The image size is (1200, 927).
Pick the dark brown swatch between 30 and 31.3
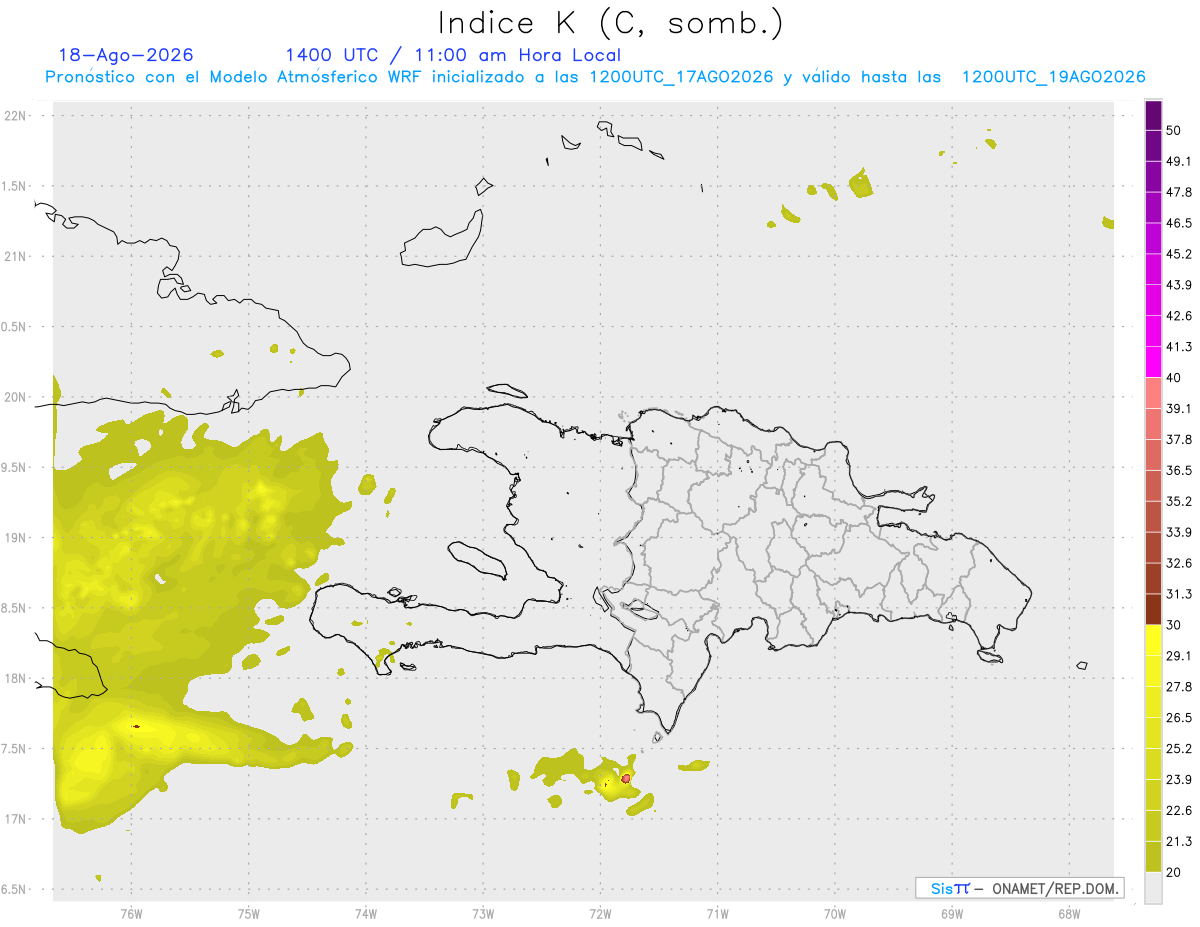pos(1154,610)
